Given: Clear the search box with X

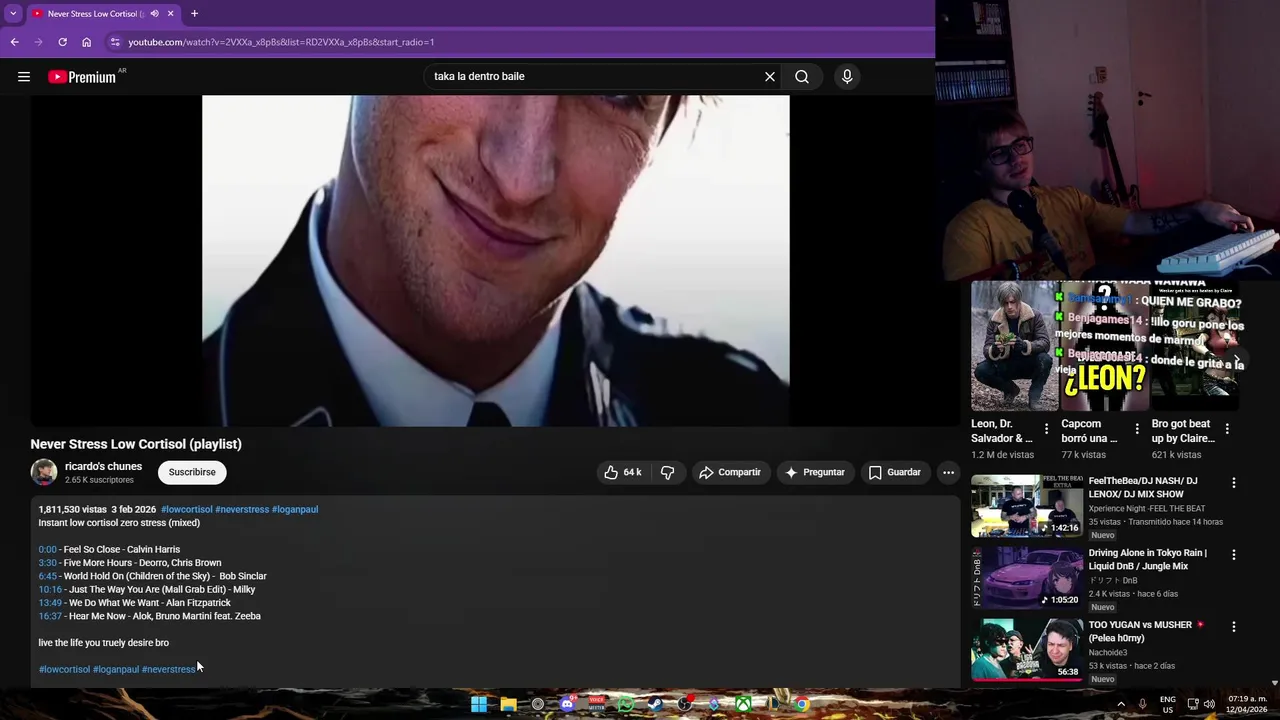Looking at the screenshot, I should (770, 76).
